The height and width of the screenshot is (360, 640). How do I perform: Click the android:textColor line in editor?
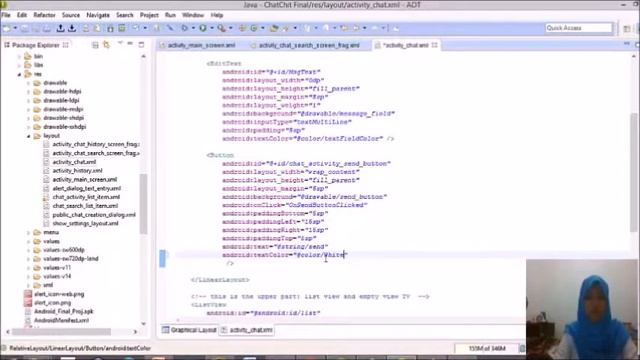[284, 255]
